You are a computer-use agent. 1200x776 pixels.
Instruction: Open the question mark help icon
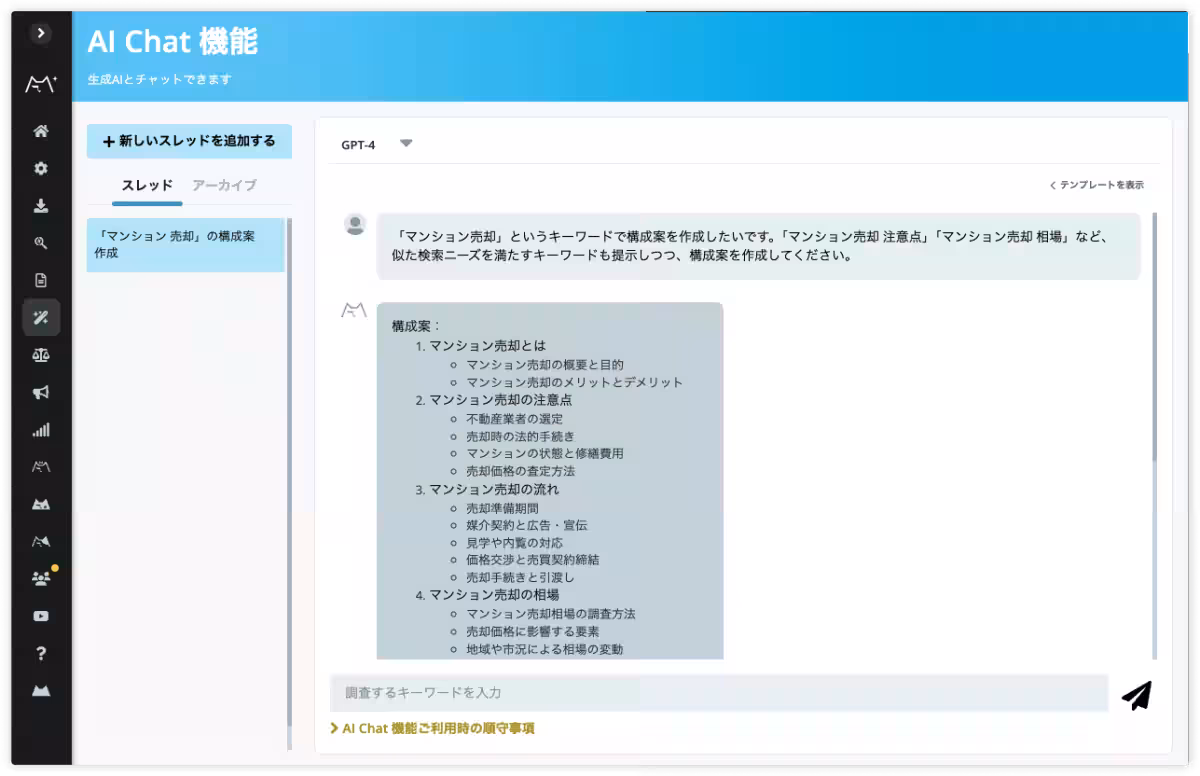[40, 652]
